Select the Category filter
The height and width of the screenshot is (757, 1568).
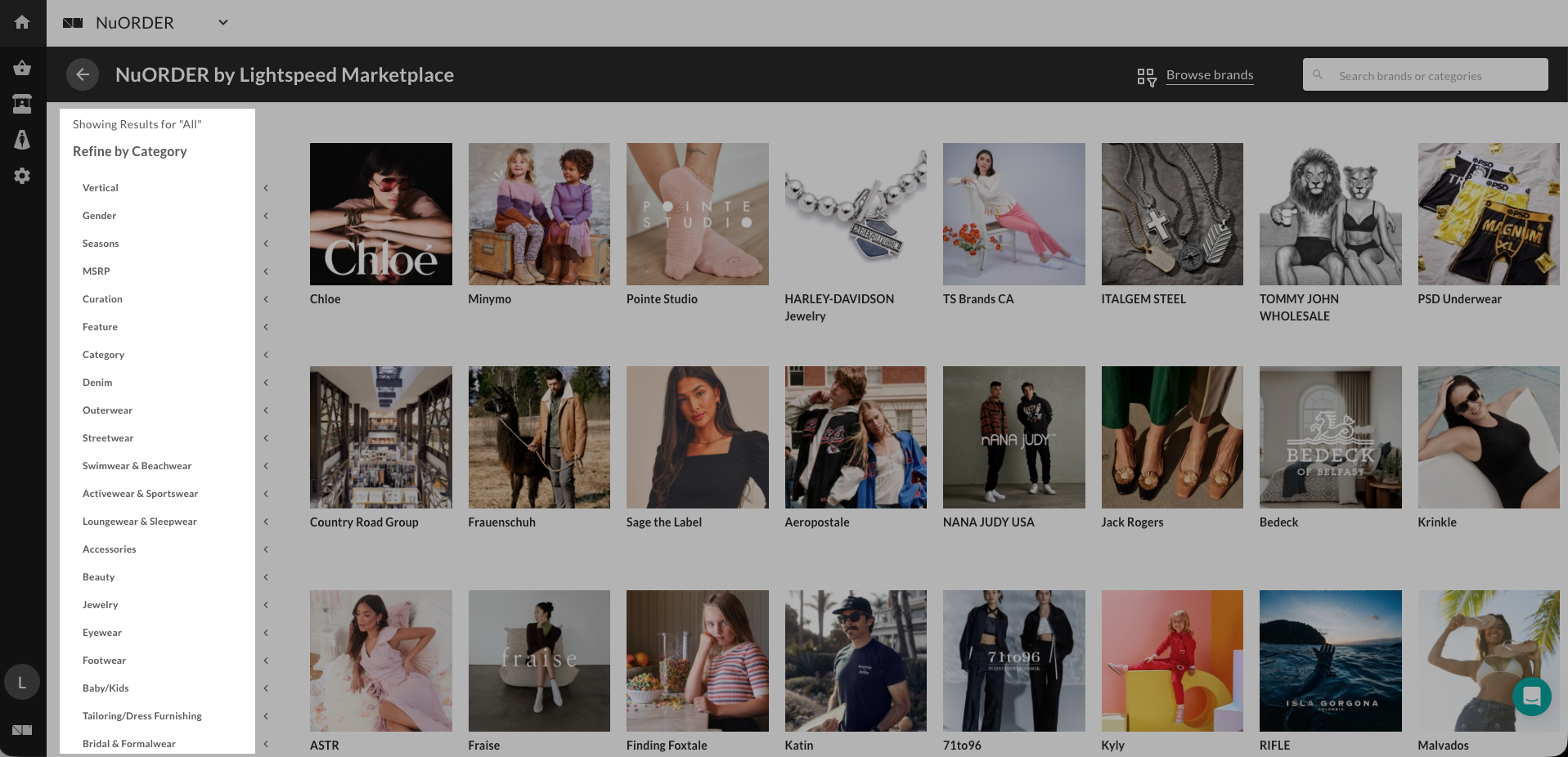click(x=103, y=355)
